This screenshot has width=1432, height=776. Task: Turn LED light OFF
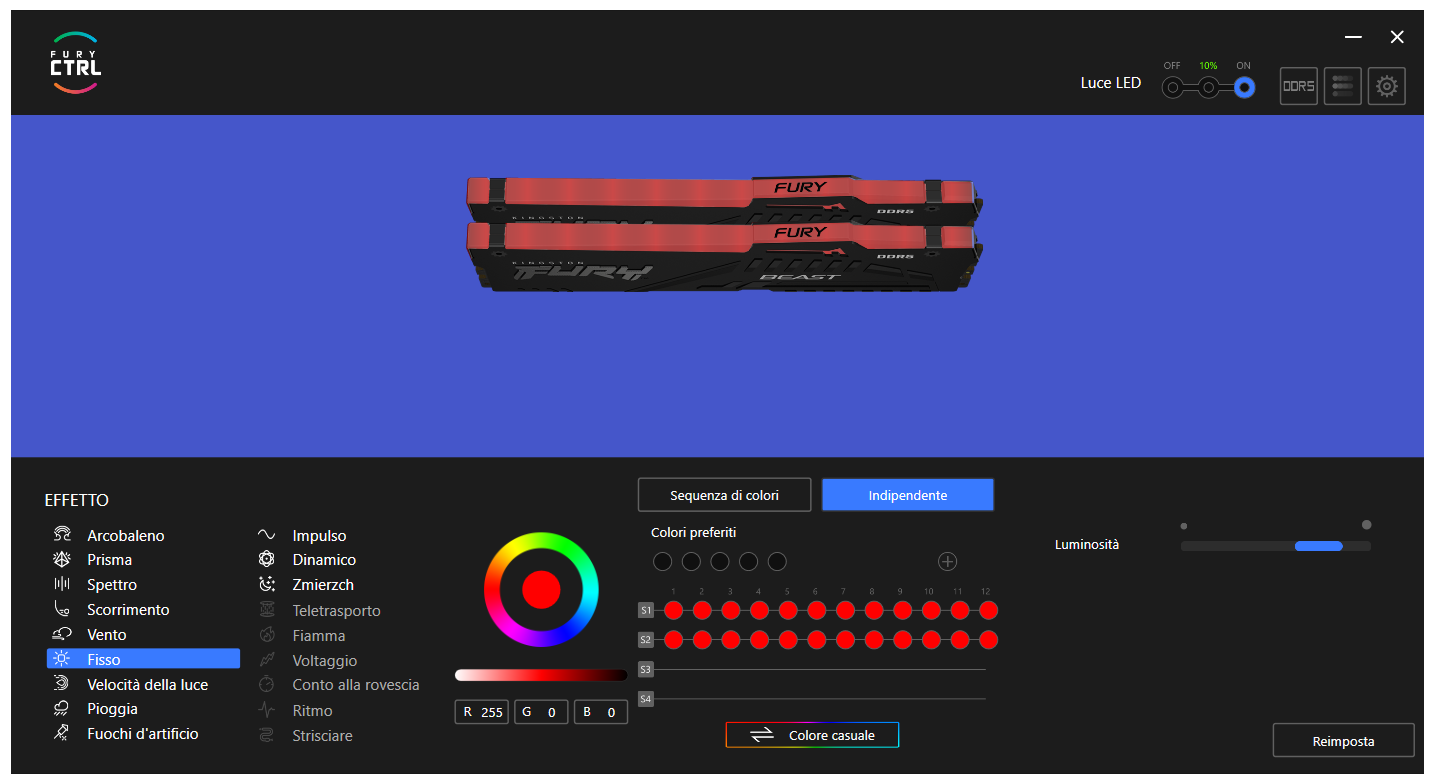coord(1172,88)
